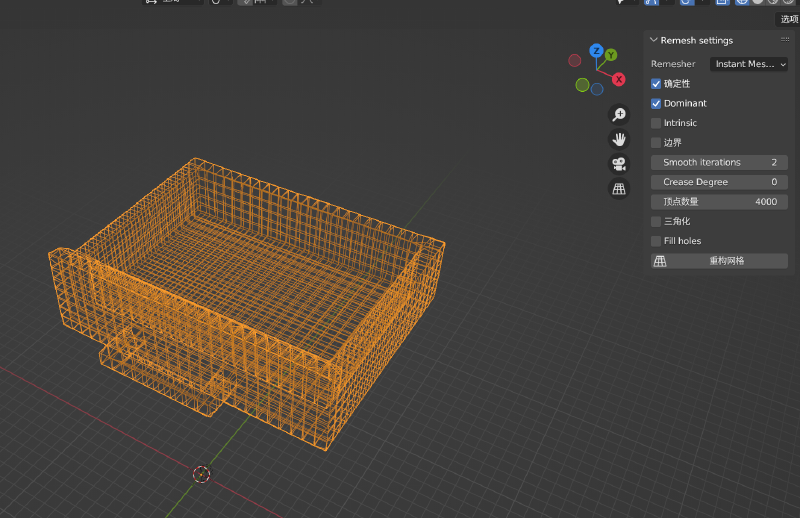
Task: Enable the Intrinsic checkbox
Action: [x=656, y=123]
